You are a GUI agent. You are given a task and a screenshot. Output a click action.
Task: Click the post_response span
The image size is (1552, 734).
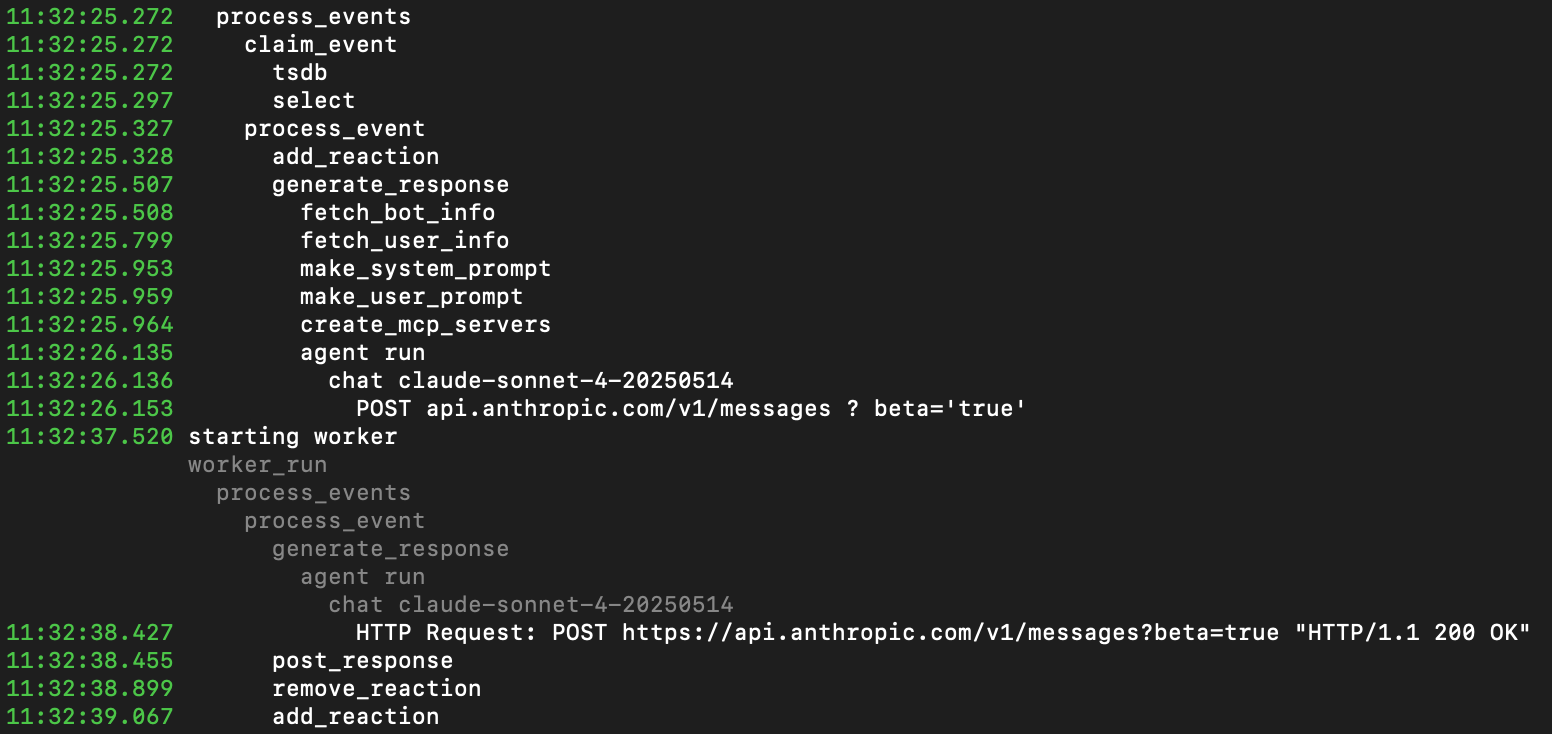362,661
